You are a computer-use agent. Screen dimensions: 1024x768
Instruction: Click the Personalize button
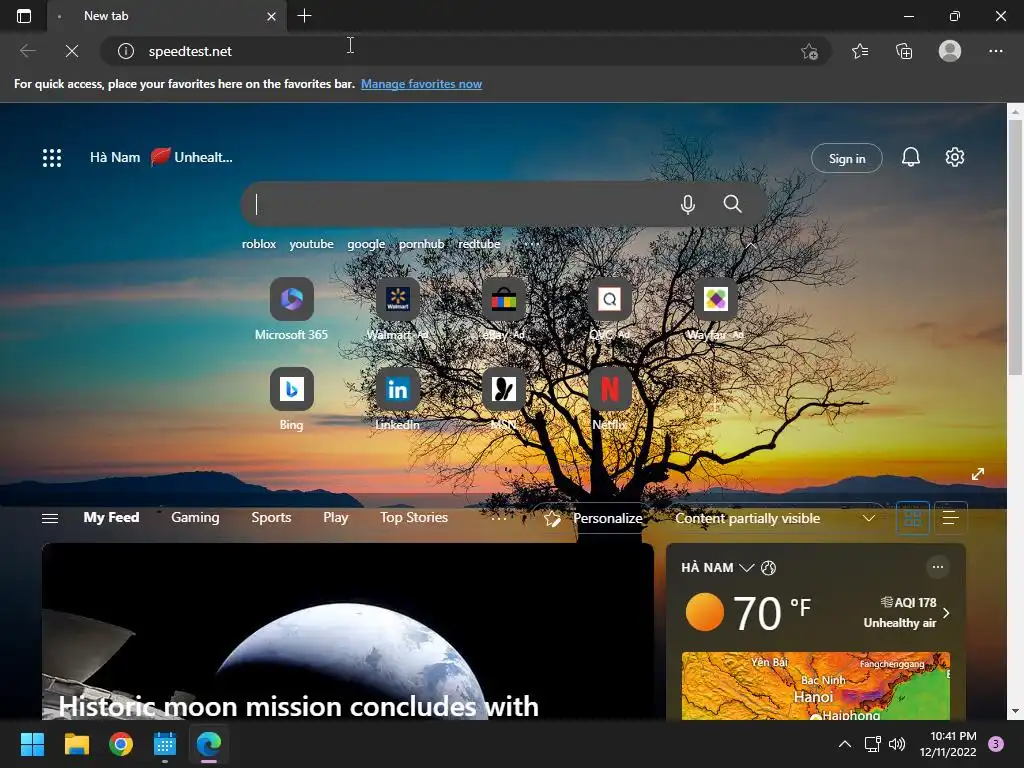(x=594, y=519)
